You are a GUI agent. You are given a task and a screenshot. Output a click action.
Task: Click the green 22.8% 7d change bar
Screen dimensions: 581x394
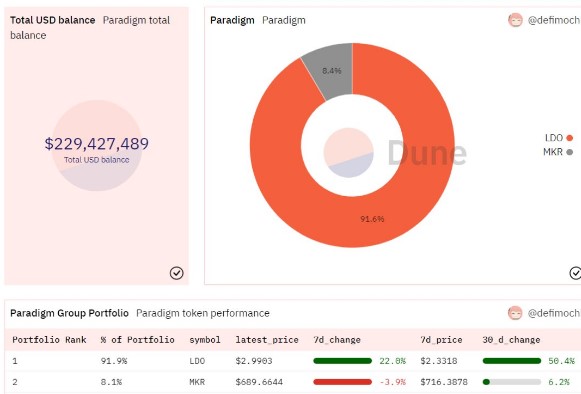click(342, 361)
